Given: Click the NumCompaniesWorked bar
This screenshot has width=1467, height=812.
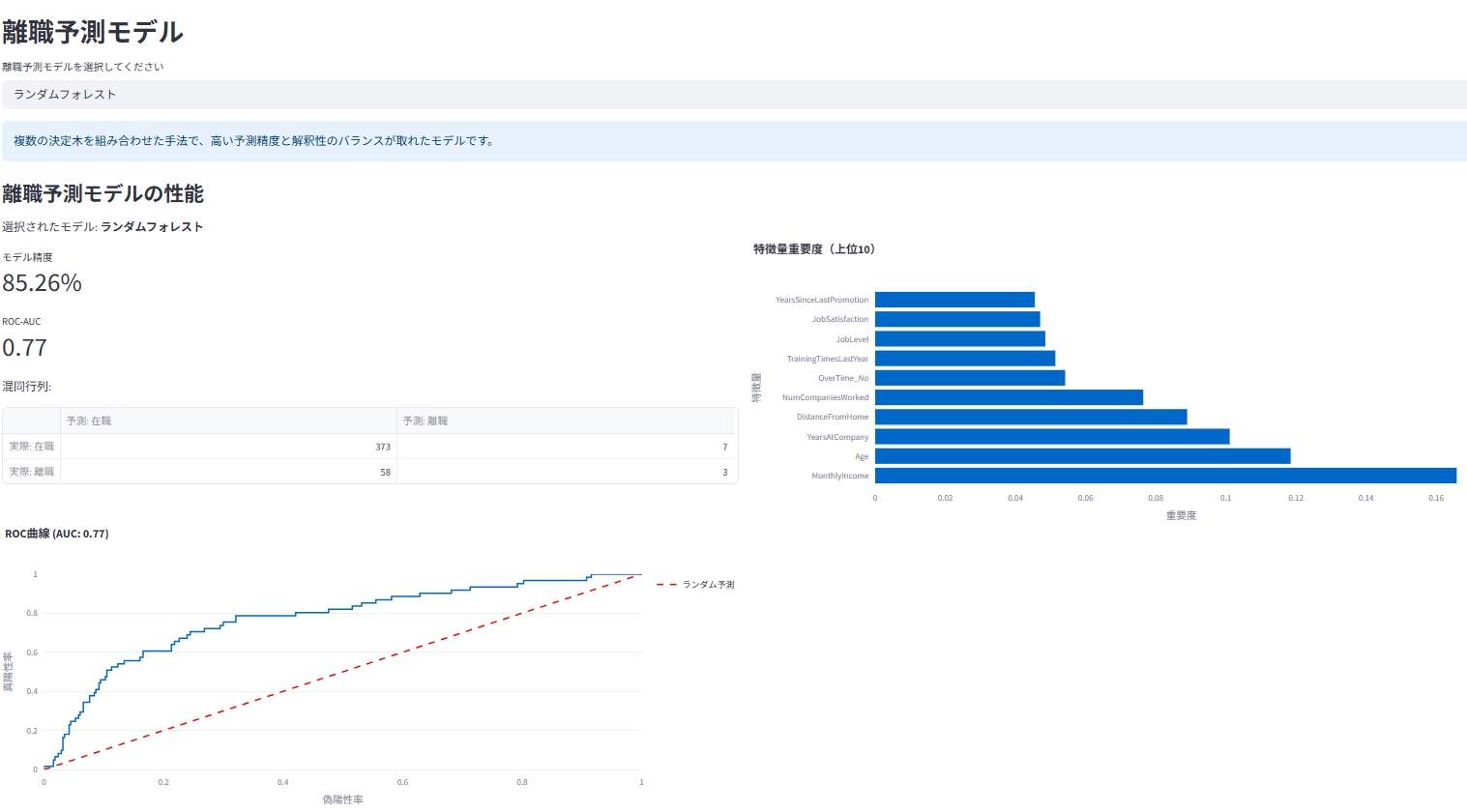Looking at the screenshot, I should pyautogui.click(x=1009, y=397).
